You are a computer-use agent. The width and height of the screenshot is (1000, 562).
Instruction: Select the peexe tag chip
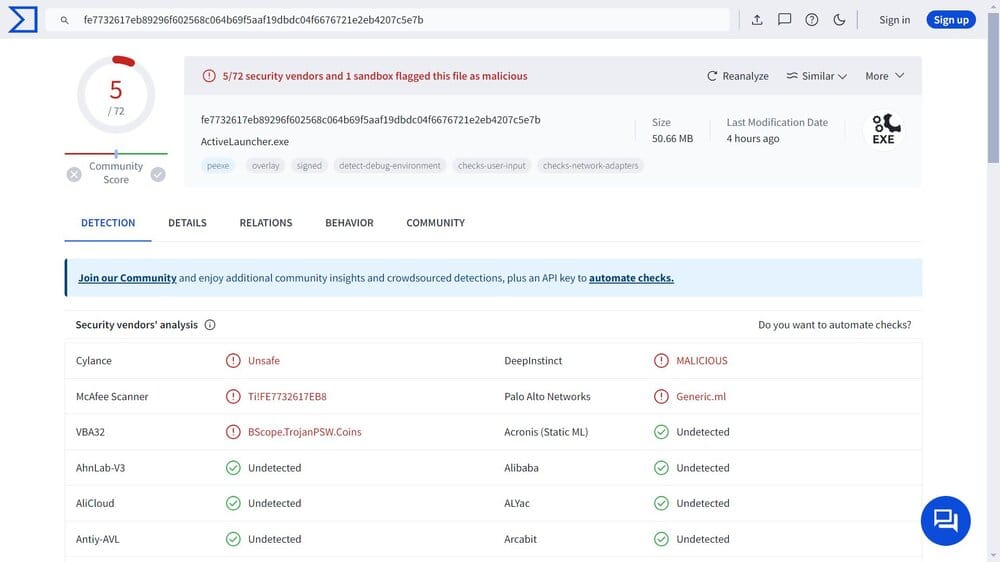[218, 166]
